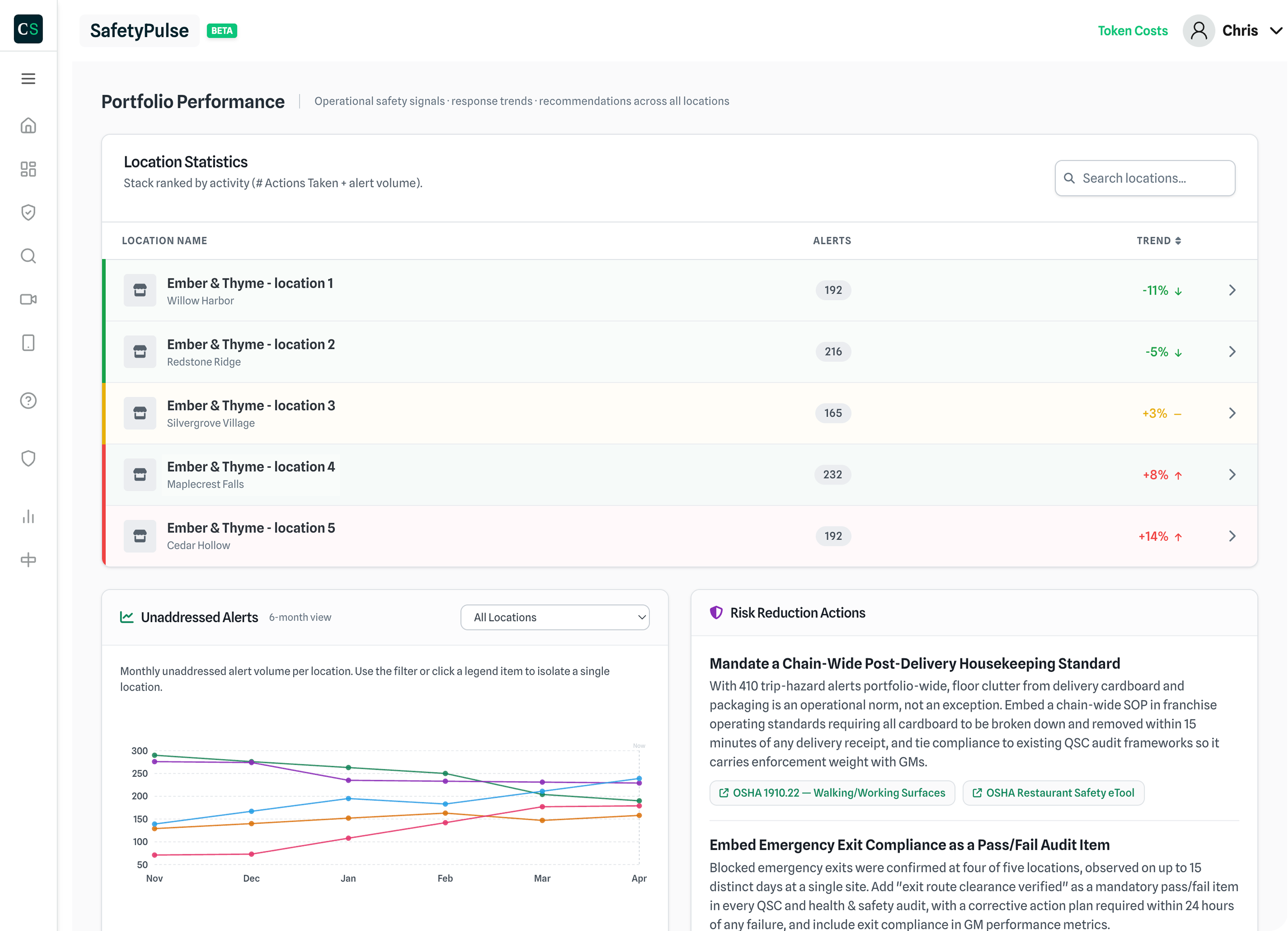Click the 6-month view label
This screenshot has width=1288, height=931.
click(300, 617)
